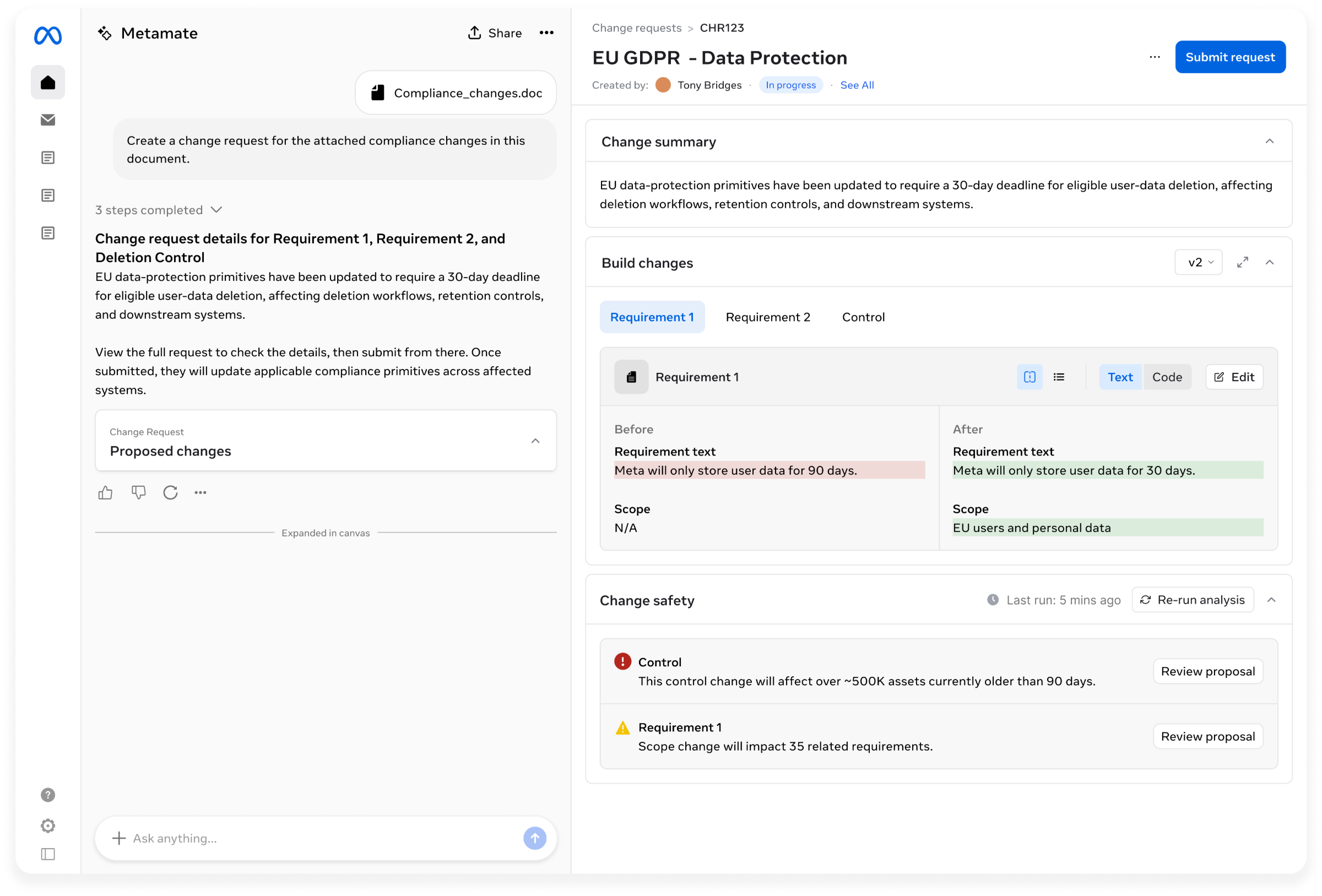The width and height of the screenshot is (1322, 896).
Task: Click the Last run clock icon
Action: point(993,600)
